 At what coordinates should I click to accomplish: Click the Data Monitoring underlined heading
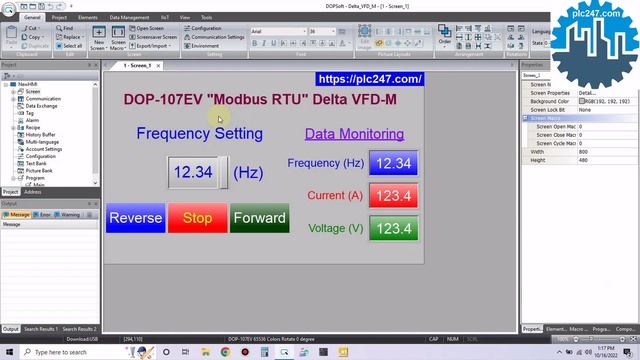354,134
